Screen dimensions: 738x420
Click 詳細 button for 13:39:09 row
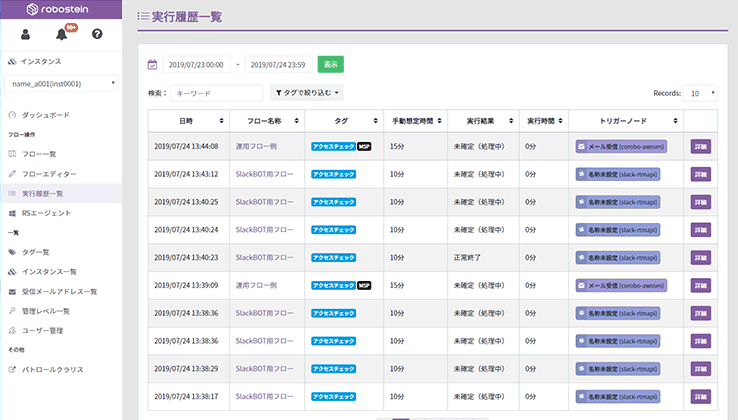click(701, 285)
